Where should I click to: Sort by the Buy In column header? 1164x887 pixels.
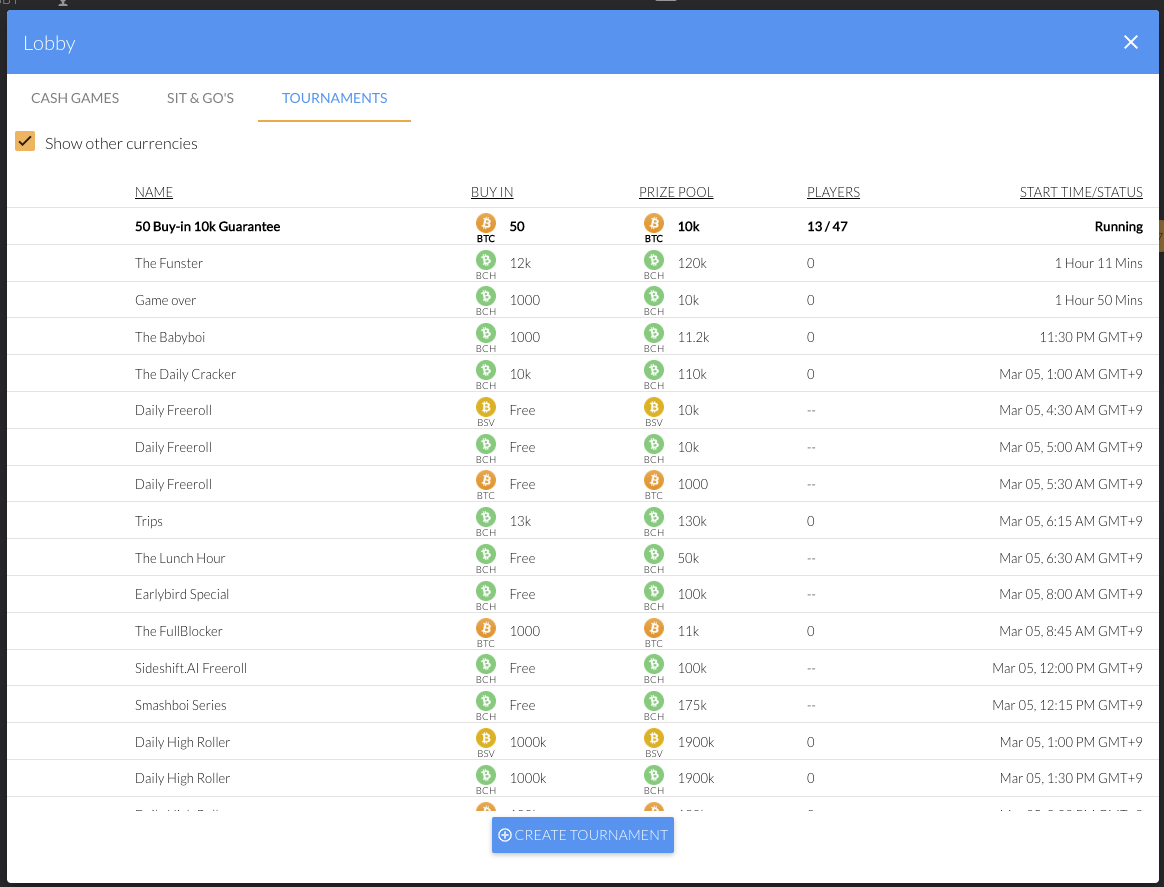point(491,192)
